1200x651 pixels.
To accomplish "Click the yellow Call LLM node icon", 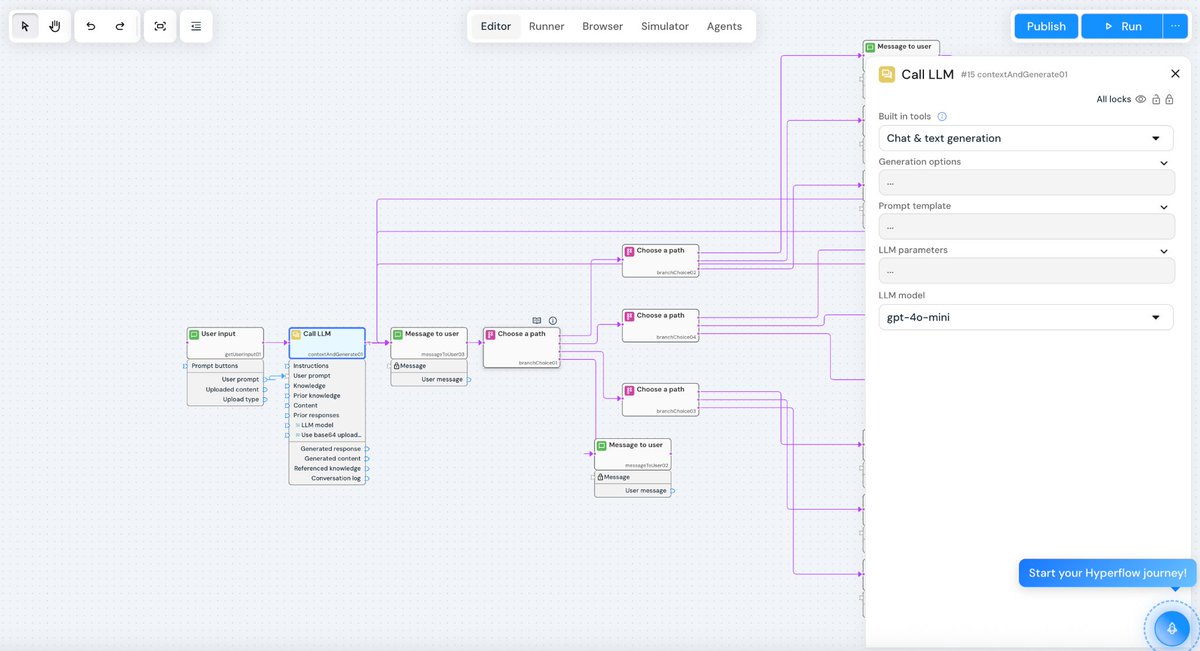I will click(x=295, y=334).
